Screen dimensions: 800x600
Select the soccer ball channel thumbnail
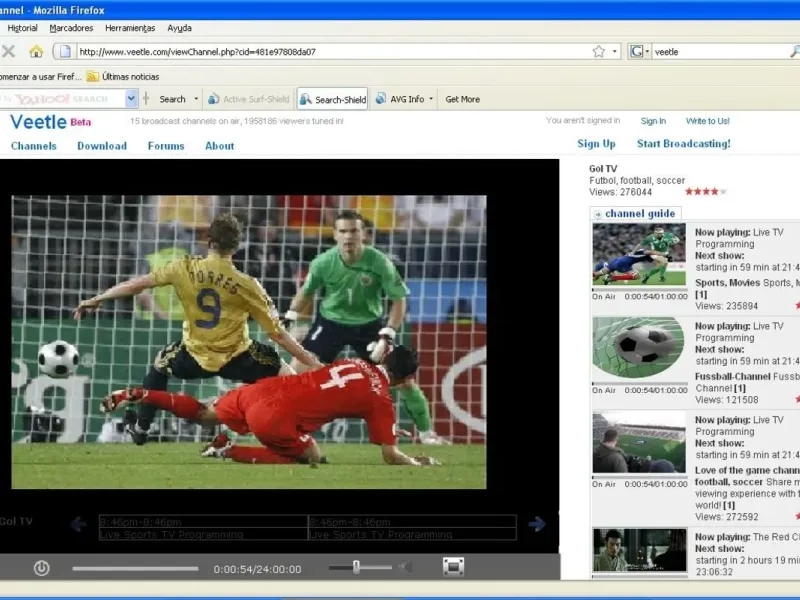click(x=638, y=346)
